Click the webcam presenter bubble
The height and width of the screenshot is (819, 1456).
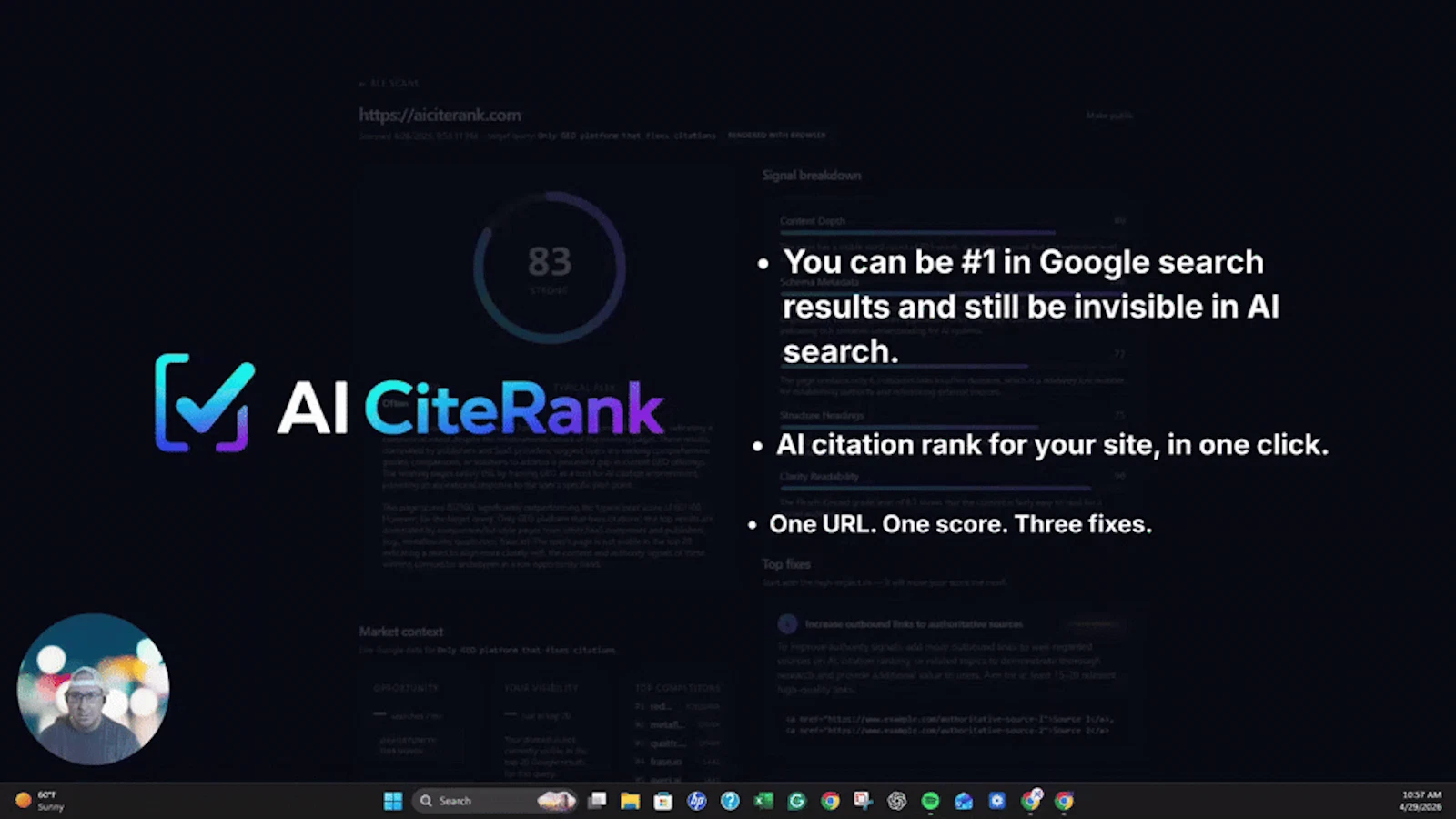pos(93,689)
